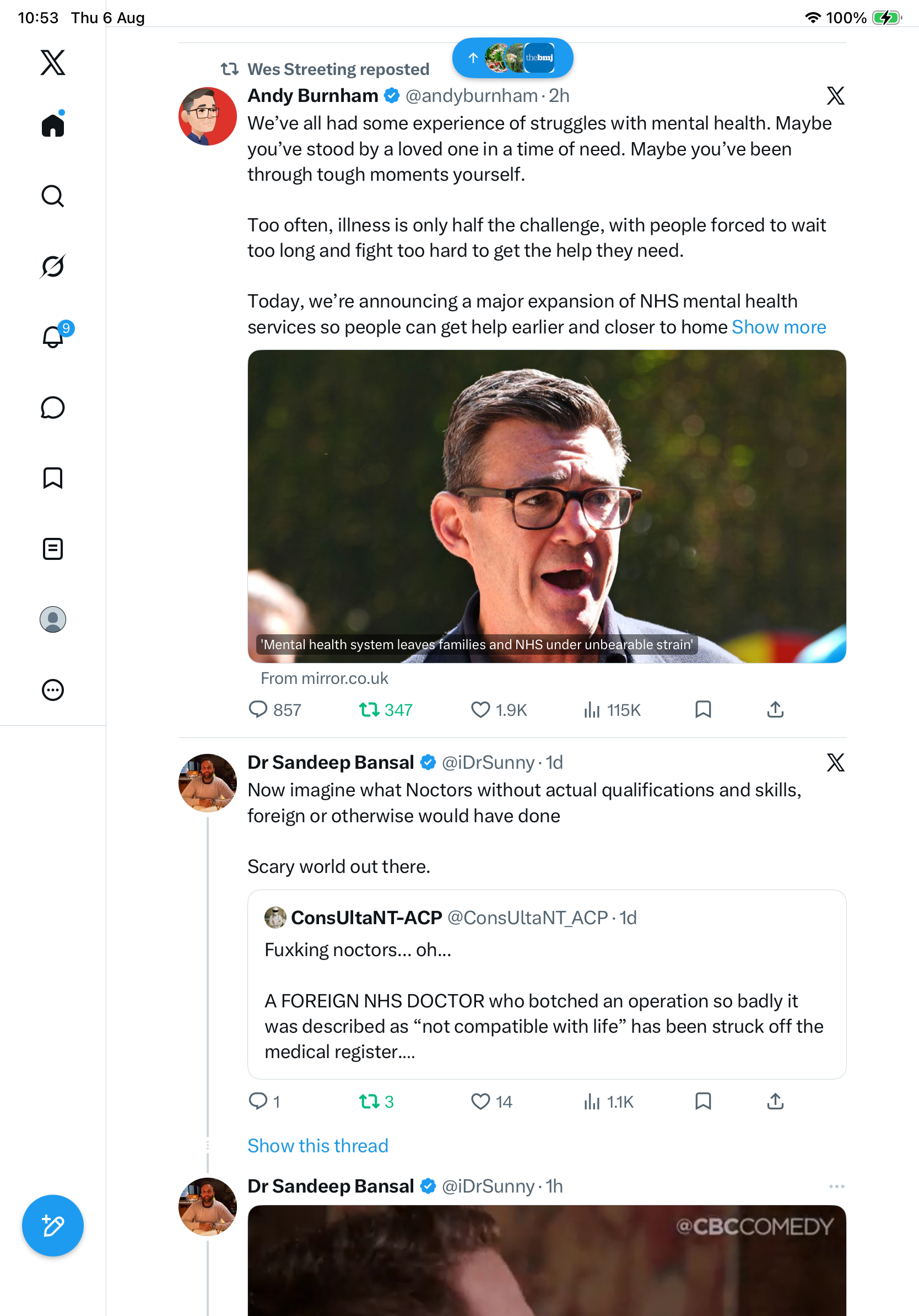Jump to new posts pill at top
Image resolution: width=919 pixels, height=1316 pixels.
pyautogui.click(x=513, y=58)
